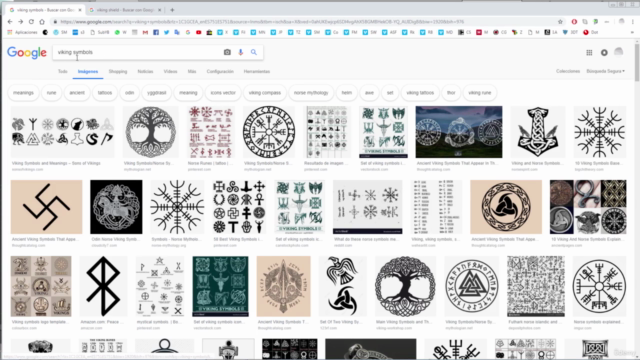
Task: Show more bookmarks with the overflow arrow
Action: (x=632, y=32)
